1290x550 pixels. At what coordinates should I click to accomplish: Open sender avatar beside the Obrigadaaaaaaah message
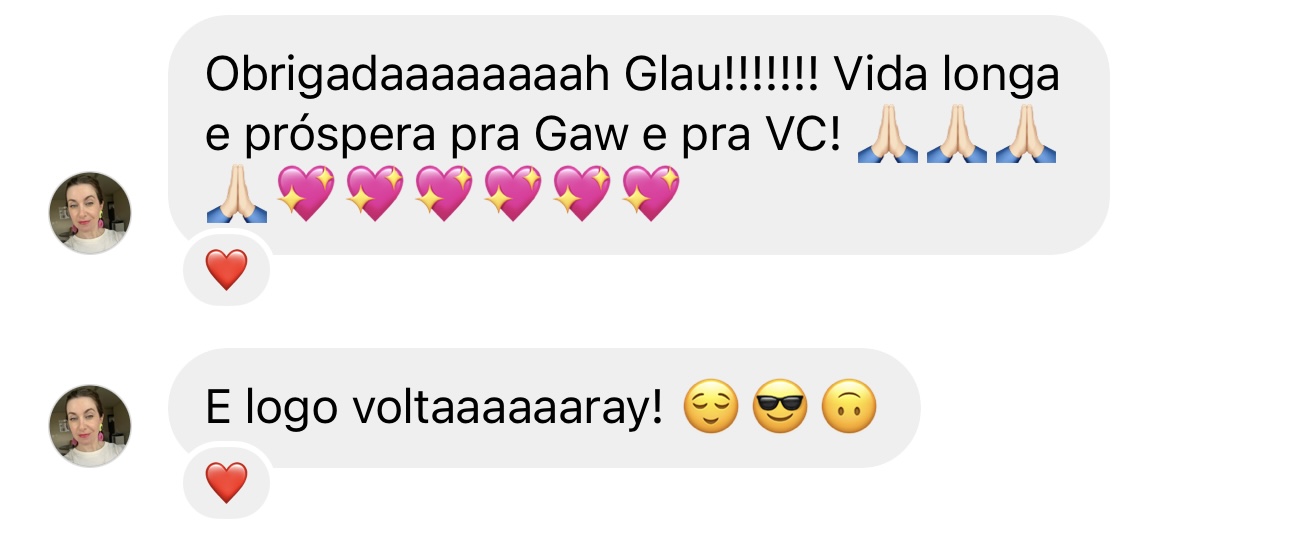(90, 213)
